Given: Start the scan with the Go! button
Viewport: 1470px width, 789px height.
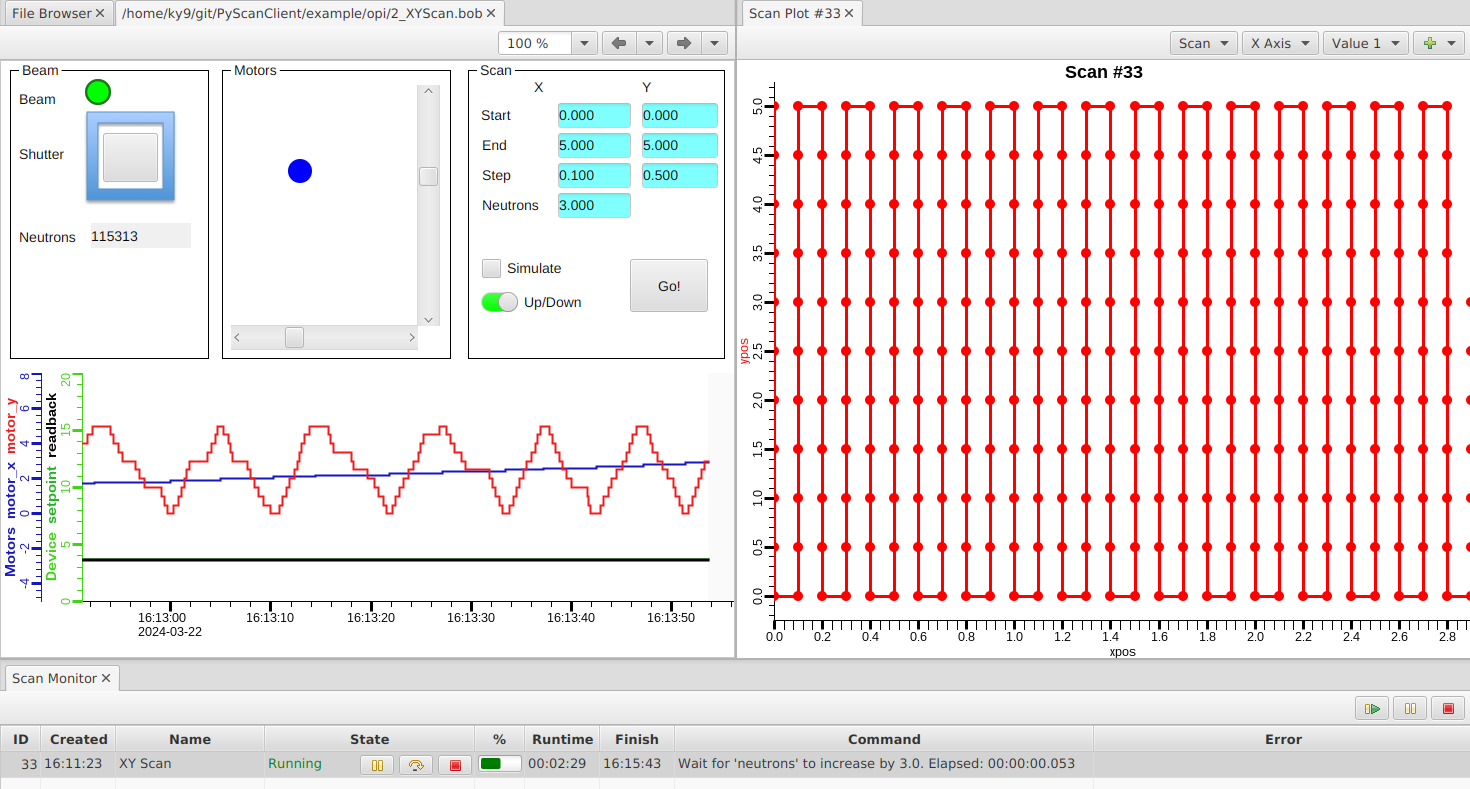Looking at the screenshot, I should (x=669, y=286).
